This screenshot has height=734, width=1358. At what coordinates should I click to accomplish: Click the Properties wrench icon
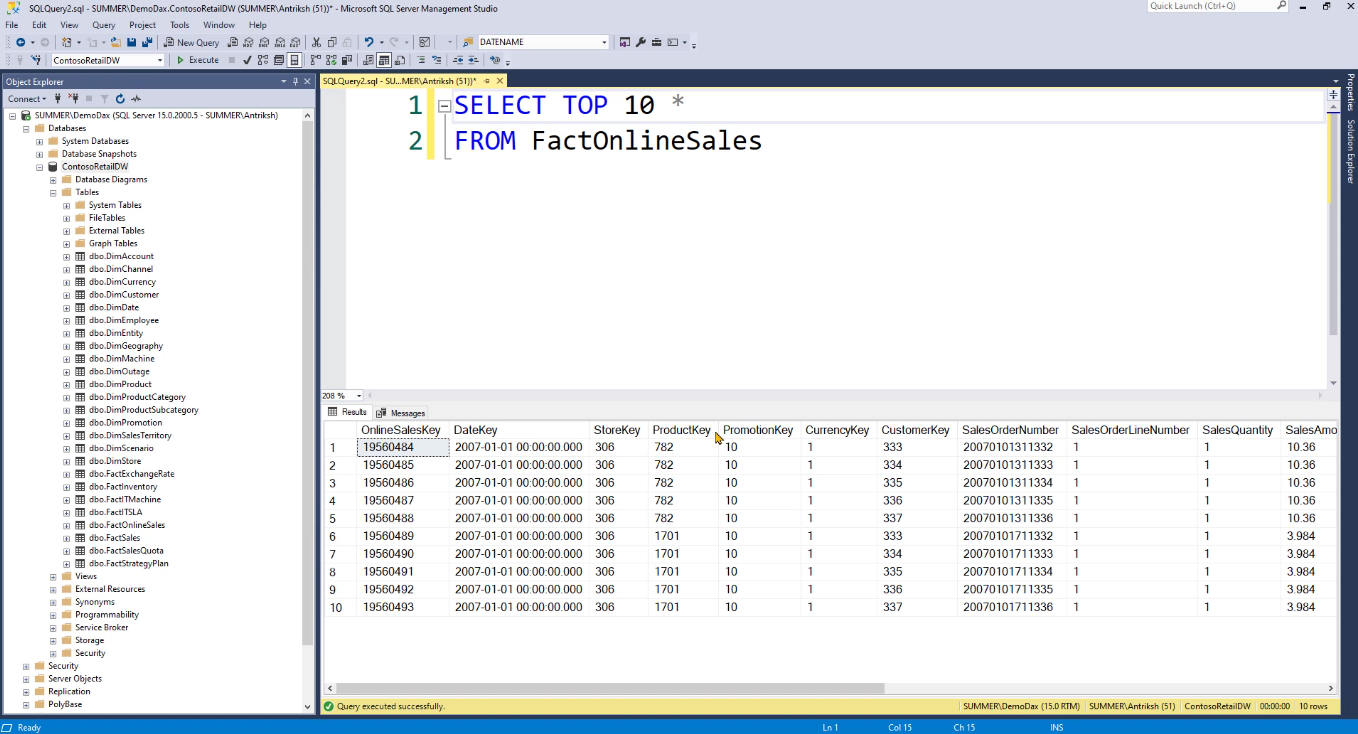point(640,42)
